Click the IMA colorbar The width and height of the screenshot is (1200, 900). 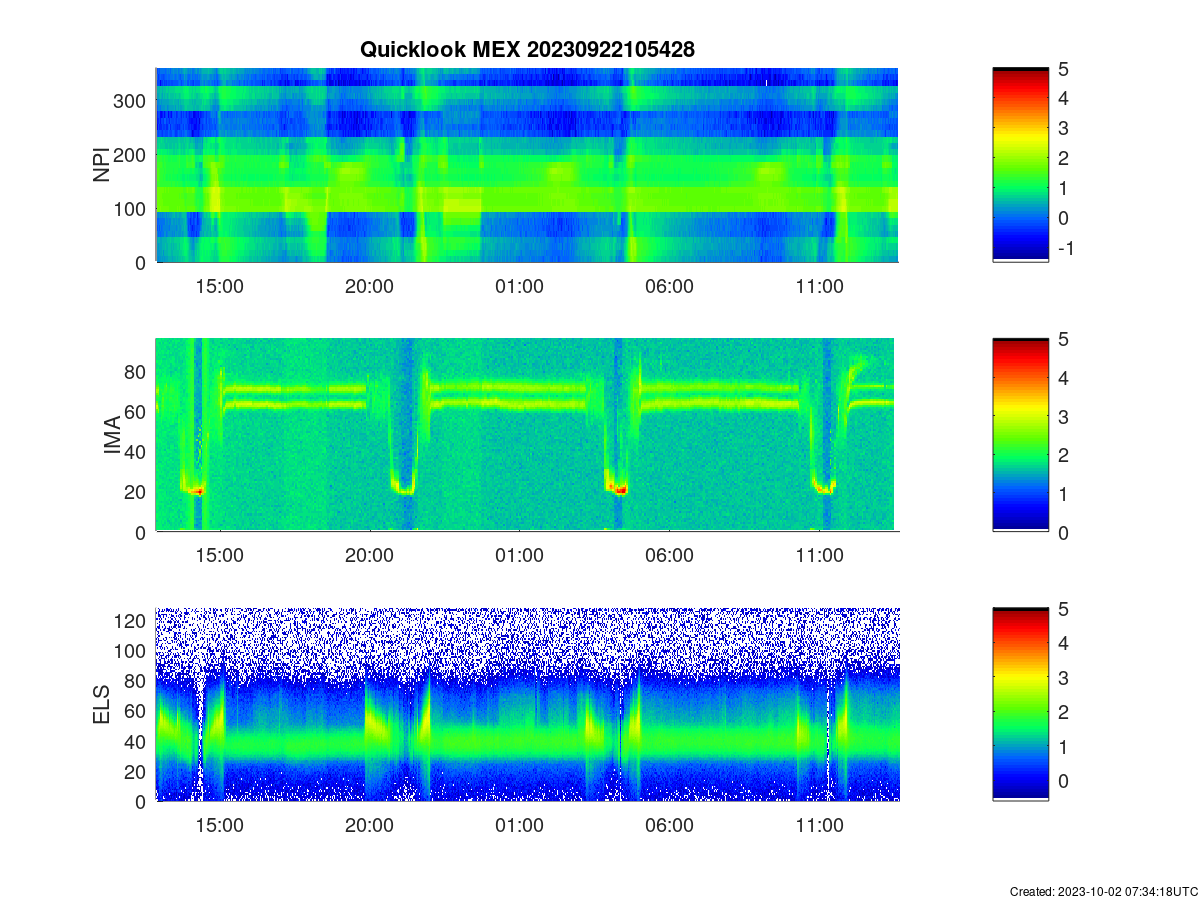pyautogui.click(x=1020, y=435)
